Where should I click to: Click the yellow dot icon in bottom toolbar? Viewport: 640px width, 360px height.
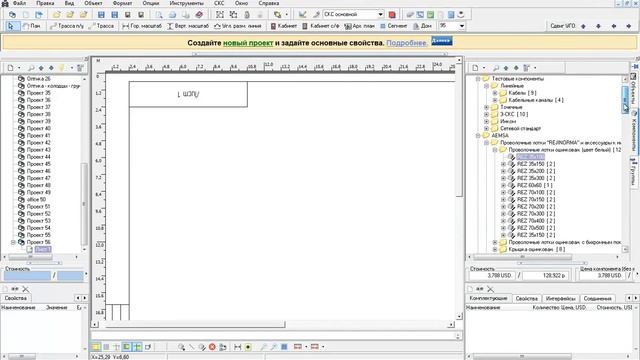[248, 347]
